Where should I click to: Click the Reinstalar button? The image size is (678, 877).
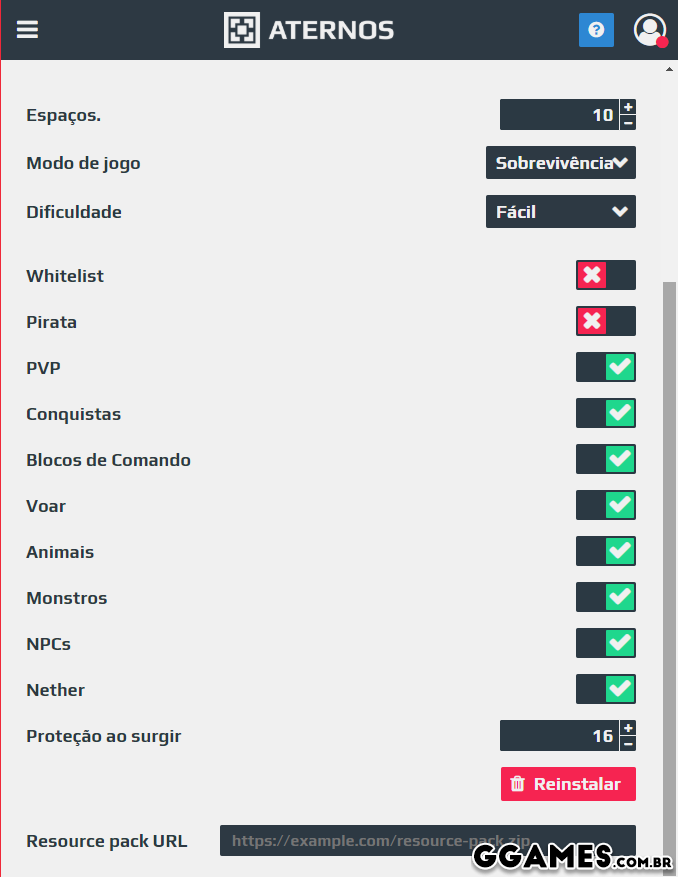[x=568, y=784]
